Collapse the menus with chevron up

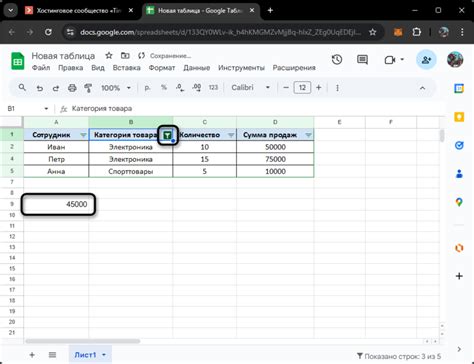coord(422,88)
